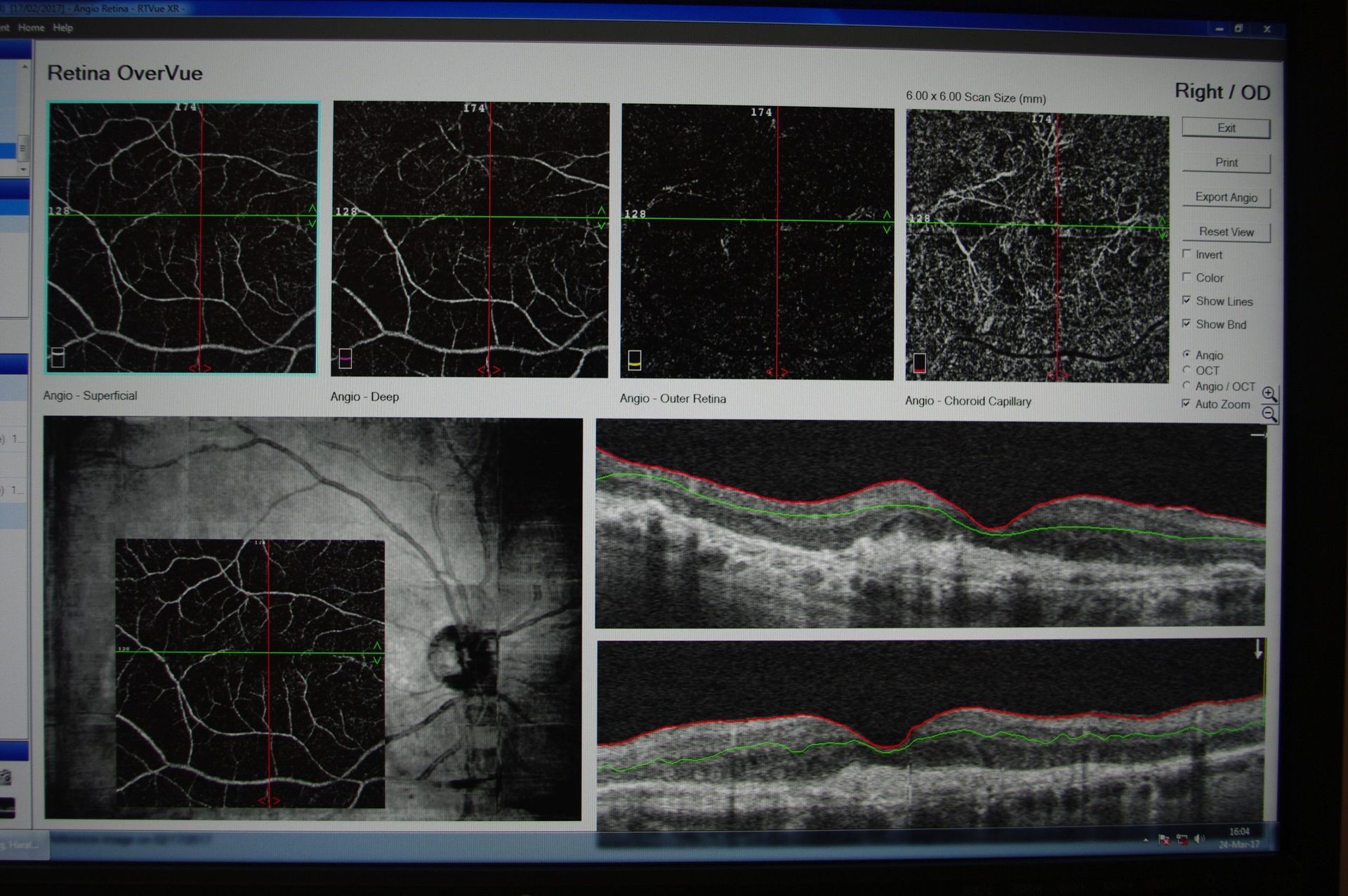Click the down arrow on lower OCT scan
This screenshot has height=896, width=1348.
(1258, 650)
